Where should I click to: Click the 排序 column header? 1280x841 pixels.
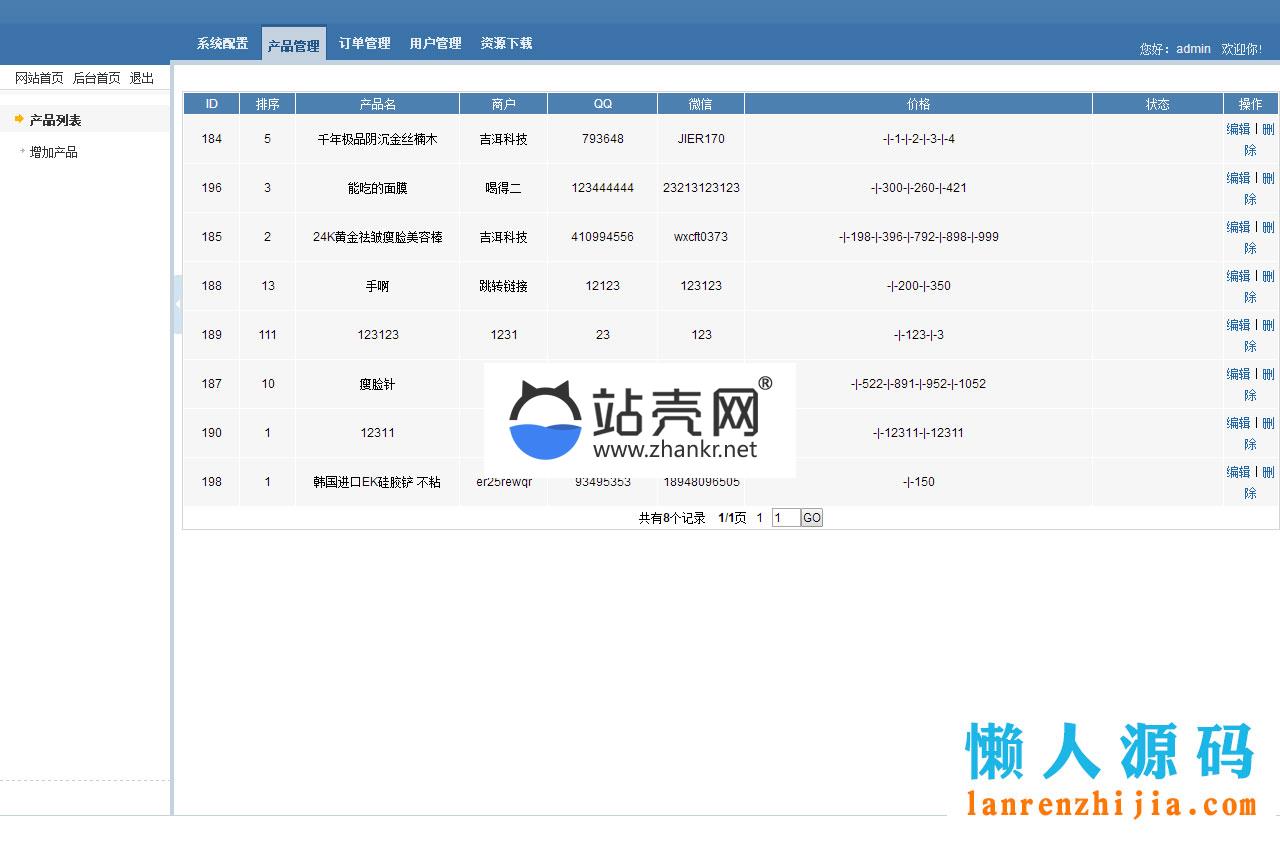[267, 104]
